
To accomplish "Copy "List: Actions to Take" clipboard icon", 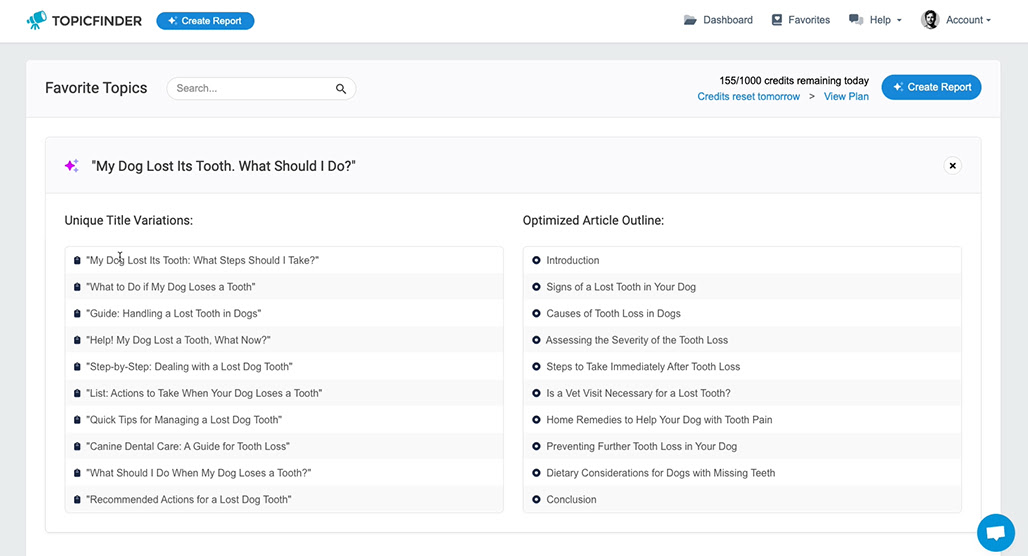I will (77, 393).
